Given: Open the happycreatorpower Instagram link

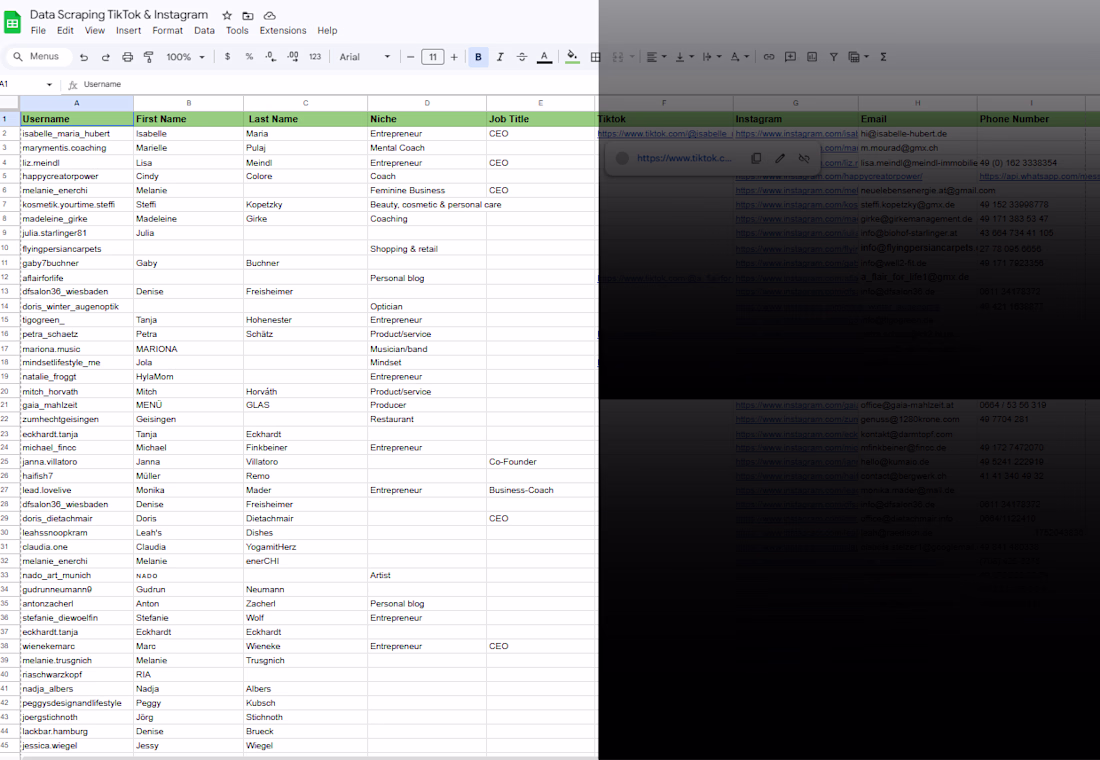Looking at the screenshot, I should tap(829, 176).
